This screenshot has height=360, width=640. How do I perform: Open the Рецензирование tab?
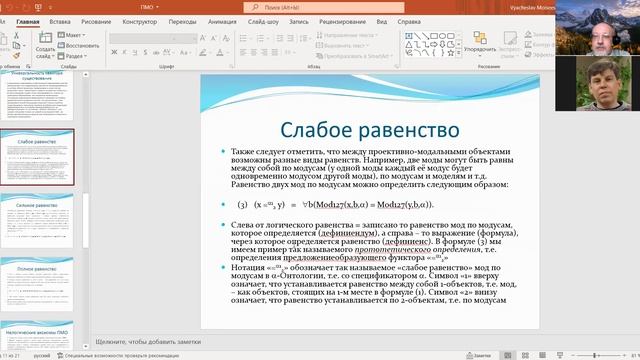(342, 22)
